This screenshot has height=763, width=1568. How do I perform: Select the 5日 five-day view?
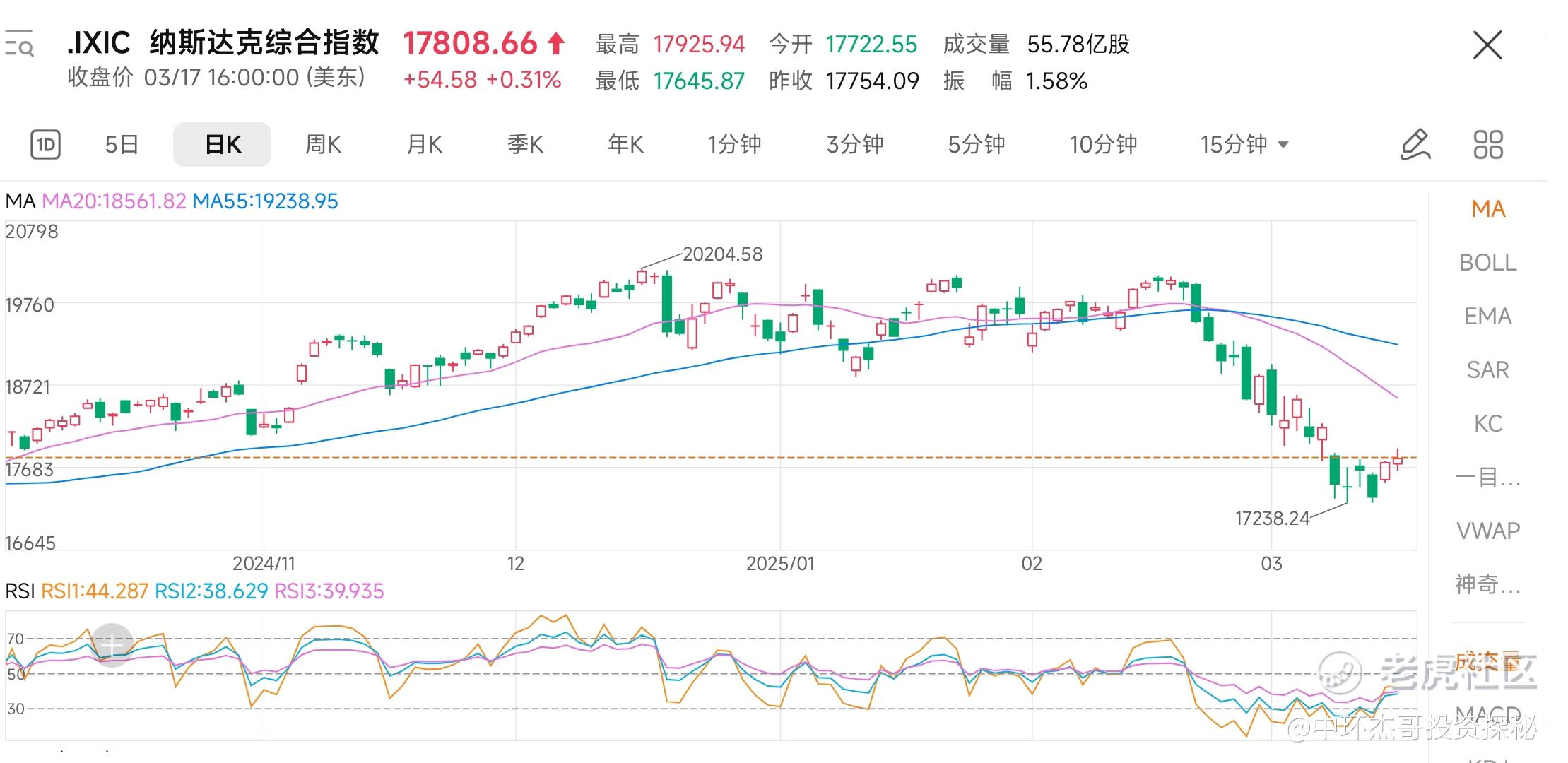(x=122, y=145)
